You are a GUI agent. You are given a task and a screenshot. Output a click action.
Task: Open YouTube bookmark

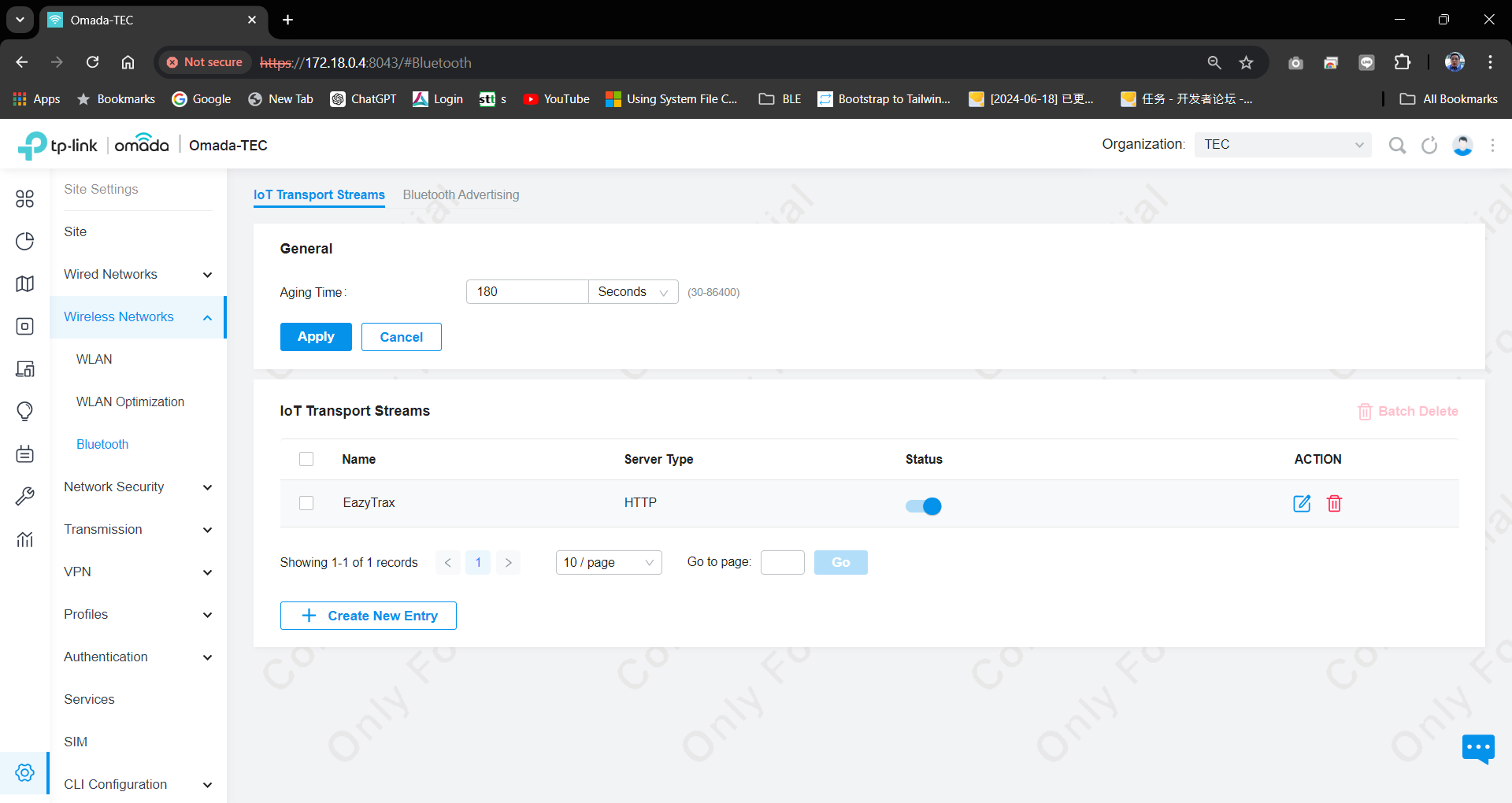click(x=557, y=99)
